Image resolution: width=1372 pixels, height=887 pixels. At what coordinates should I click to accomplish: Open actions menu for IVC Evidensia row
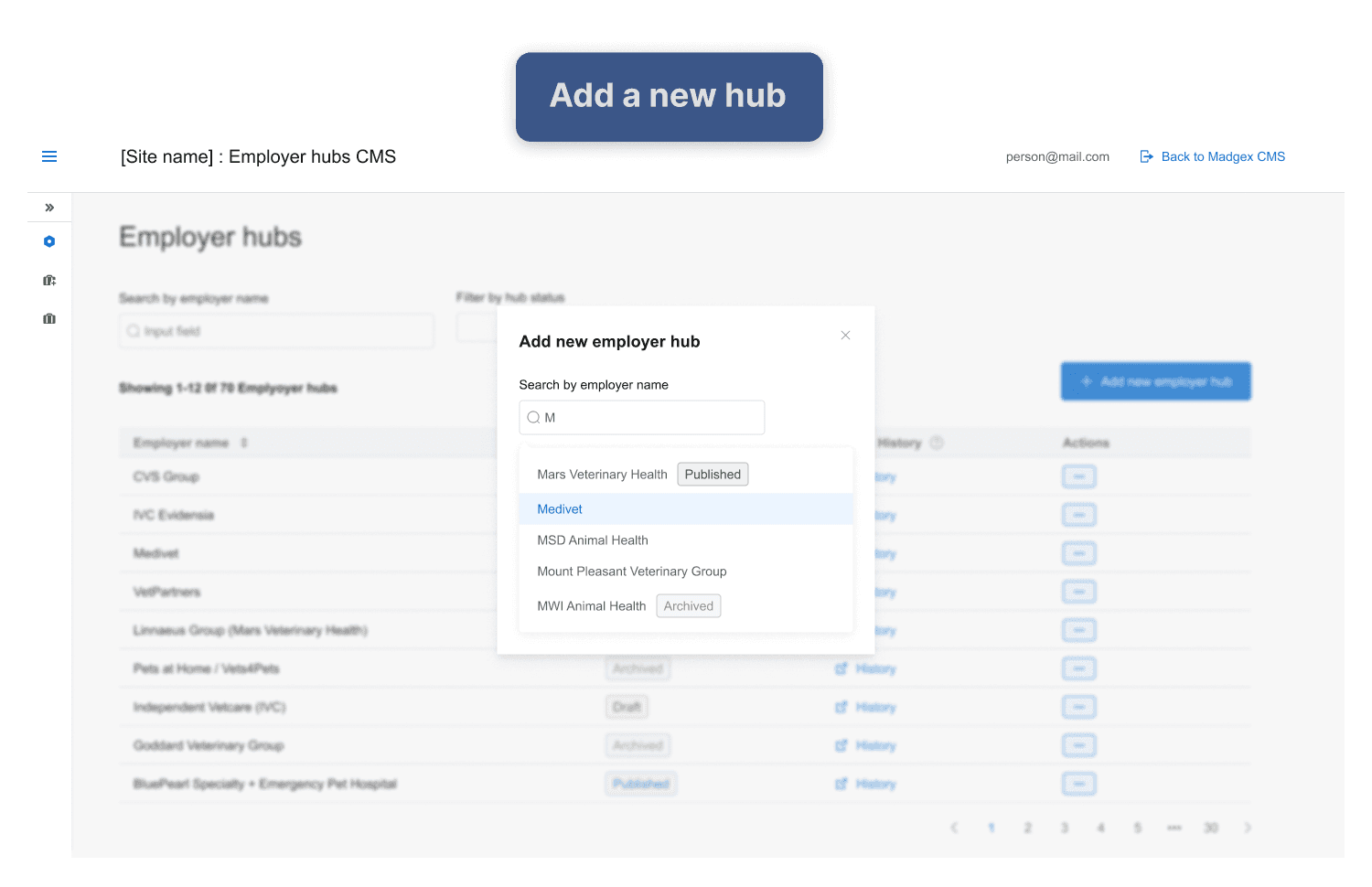(x=1079, y=515)
